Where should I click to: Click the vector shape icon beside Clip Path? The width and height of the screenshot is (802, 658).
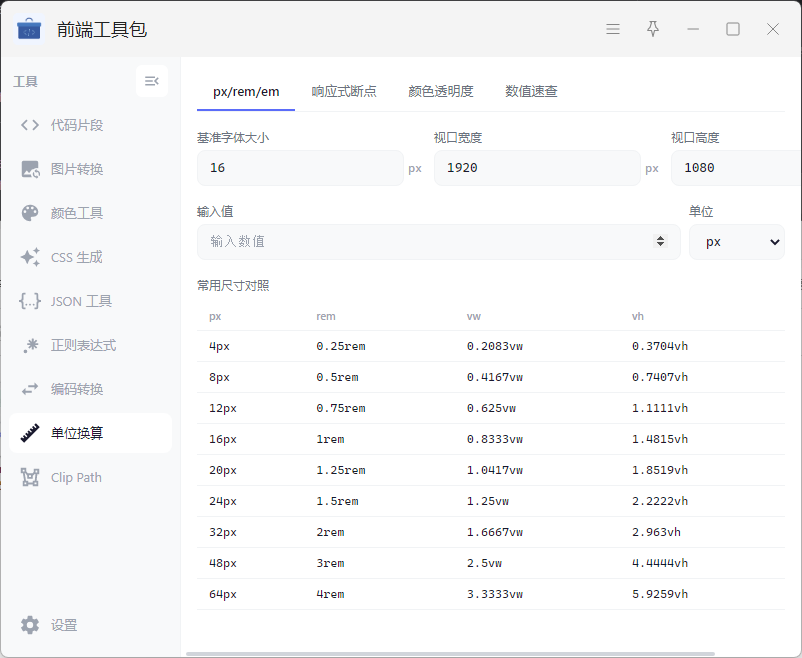click(x=30, y=477)
